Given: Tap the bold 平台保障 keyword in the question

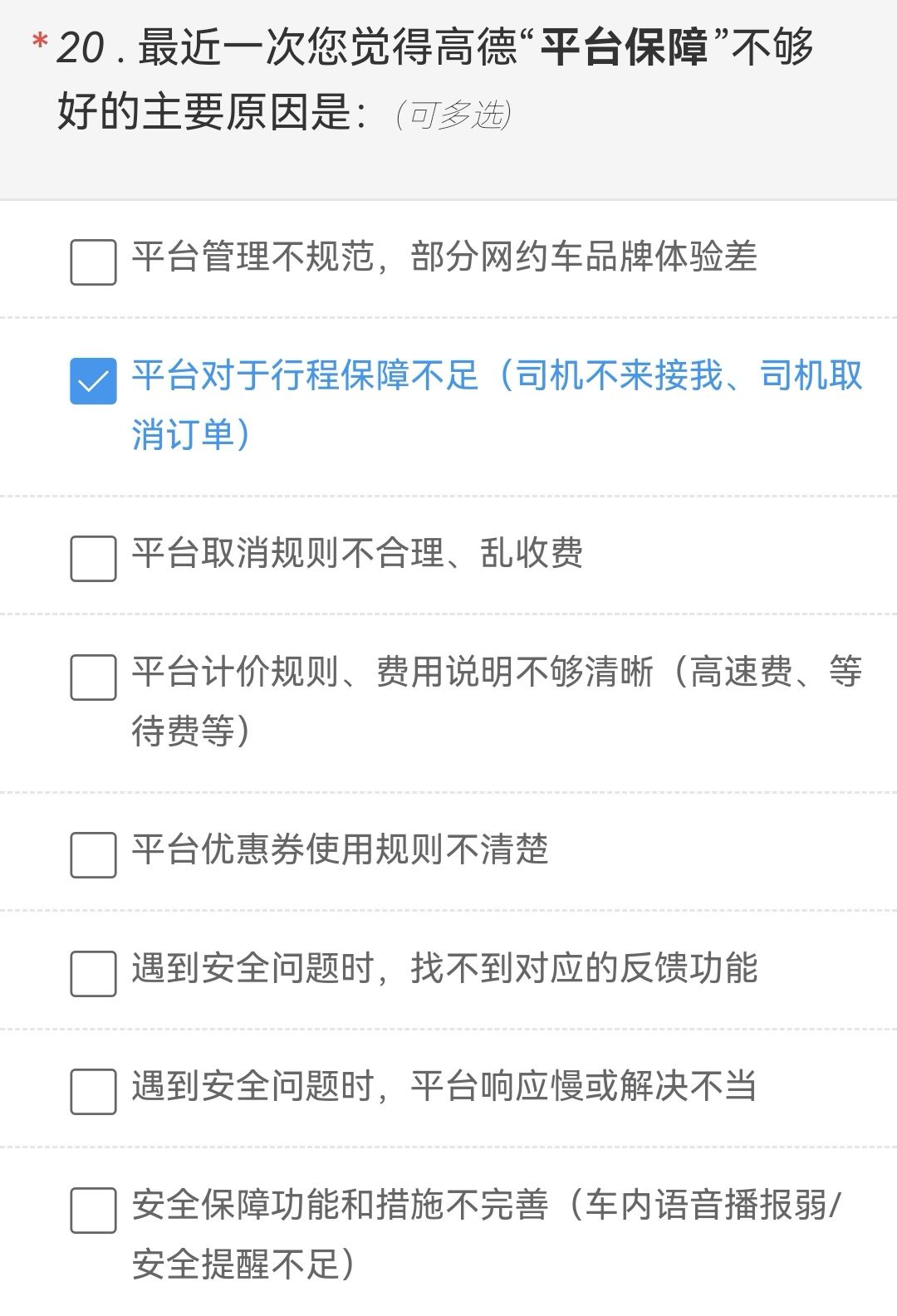Looking at the screenshot, I should click(624, 48).
